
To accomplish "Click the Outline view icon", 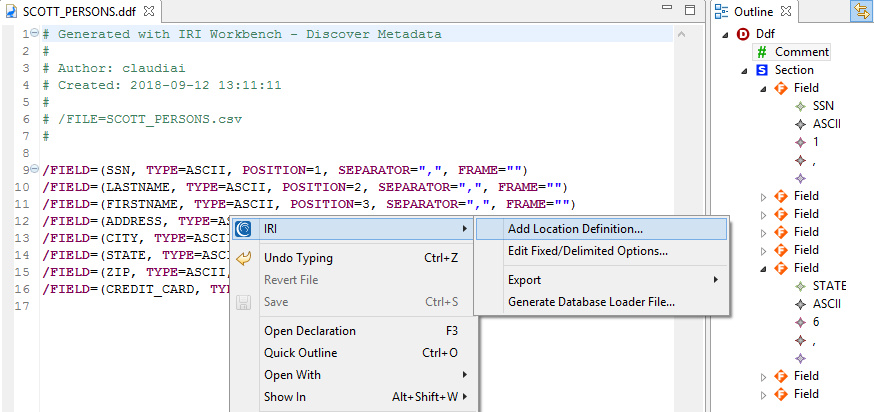I will click(722, 11).
